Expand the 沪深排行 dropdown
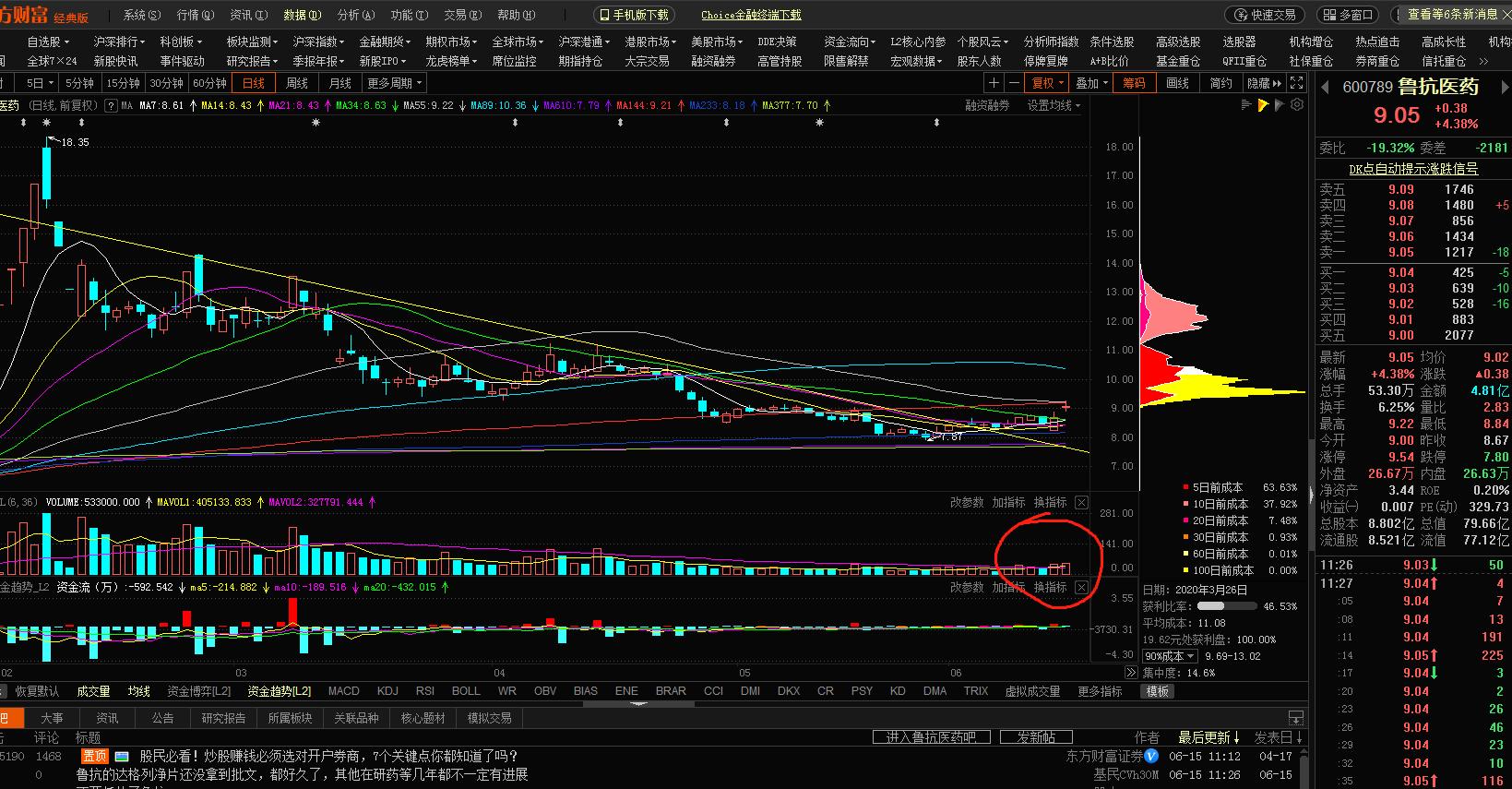This screenshot has width=1512, height=789. point(119,42)
